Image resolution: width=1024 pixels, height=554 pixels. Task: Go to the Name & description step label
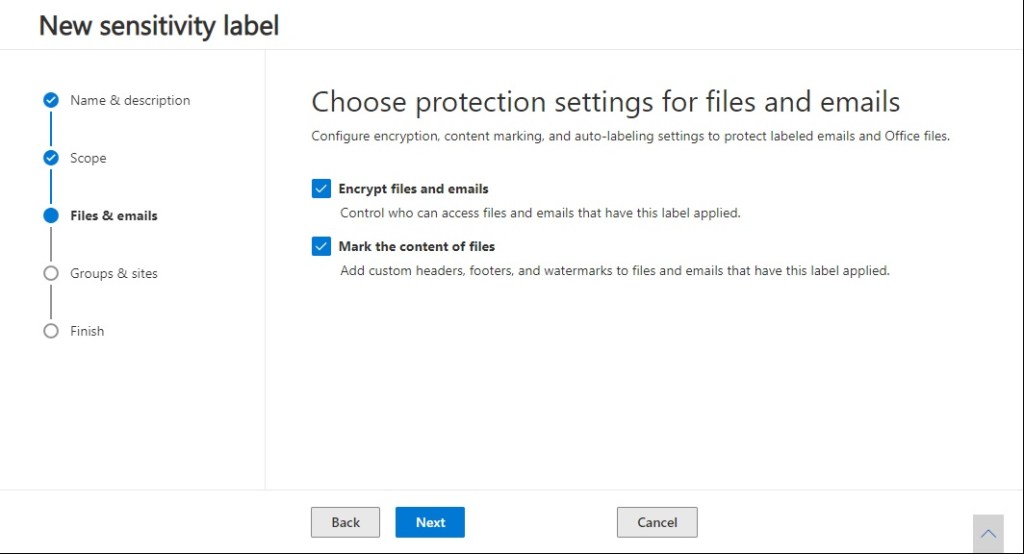click(x=130, y=100)
